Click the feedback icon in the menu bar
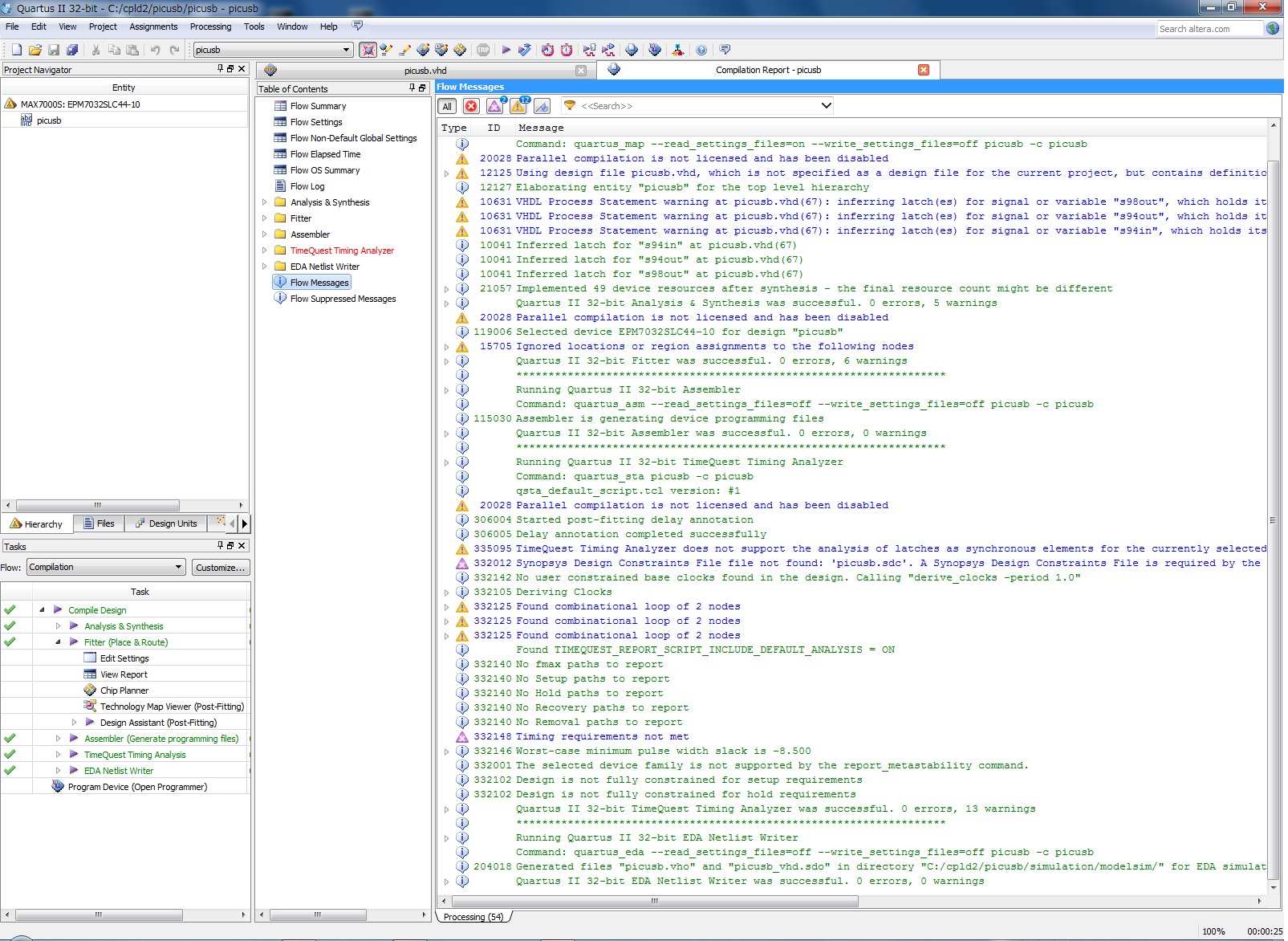 [x=357, y=26]
